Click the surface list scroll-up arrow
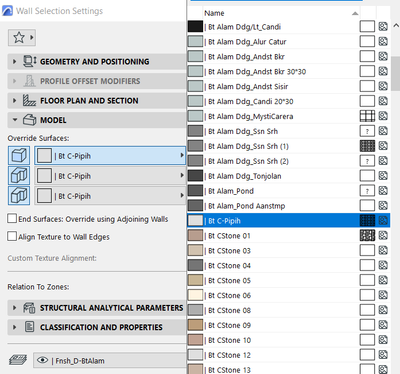Viewport: 400px width, 374px height. coord(396,26)
